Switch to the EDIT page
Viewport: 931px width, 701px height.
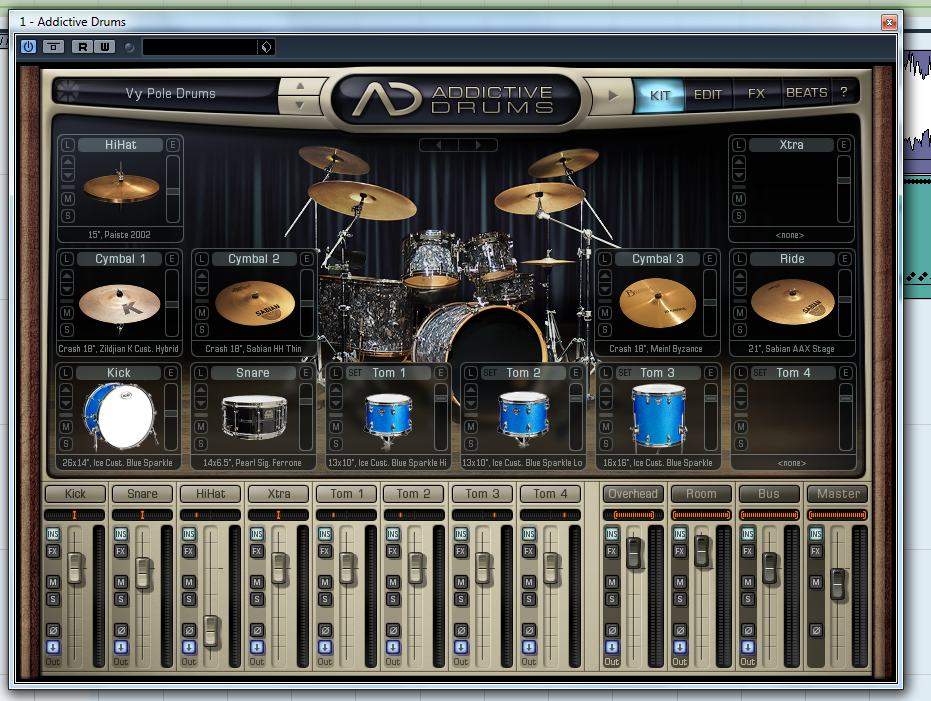click(707, 94)
